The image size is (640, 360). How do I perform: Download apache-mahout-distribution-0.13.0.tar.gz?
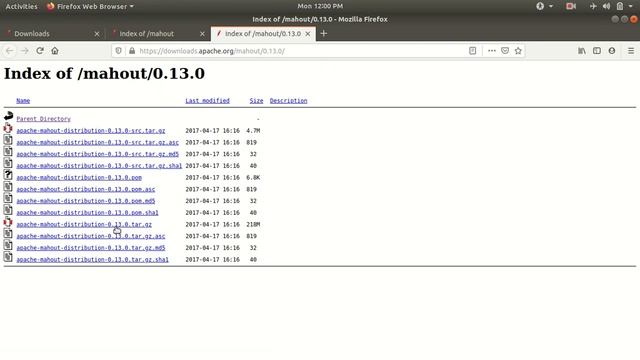[x=84, y=224]
